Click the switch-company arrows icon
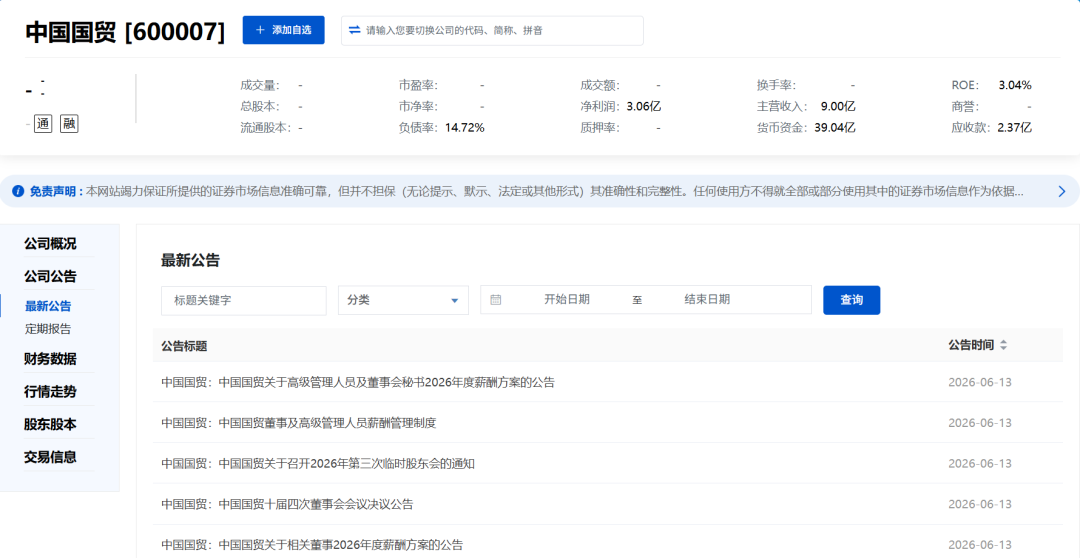The width and height of the screenshot is (1080, 558). [355, 30]
